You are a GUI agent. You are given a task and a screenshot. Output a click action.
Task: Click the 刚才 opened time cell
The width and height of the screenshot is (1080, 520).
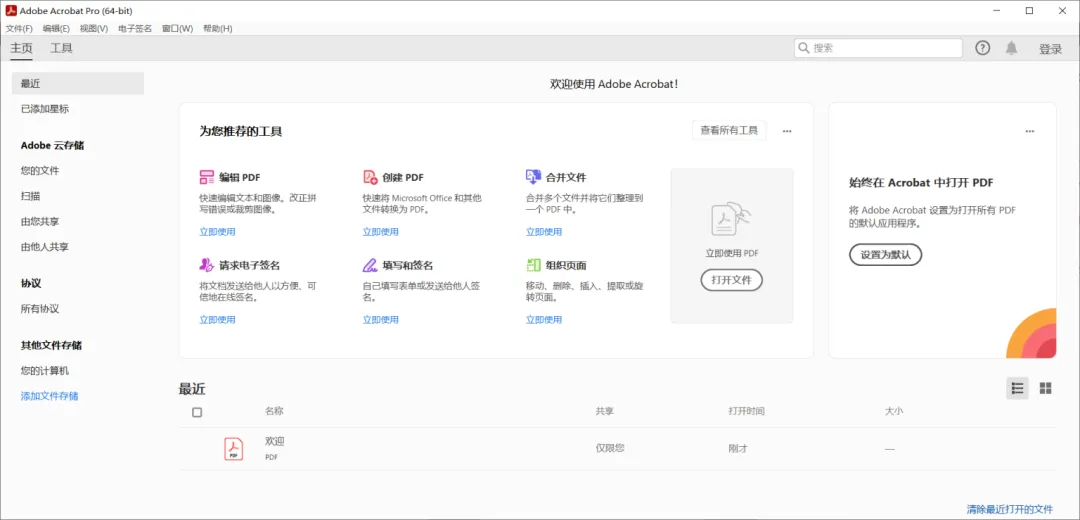738,448
